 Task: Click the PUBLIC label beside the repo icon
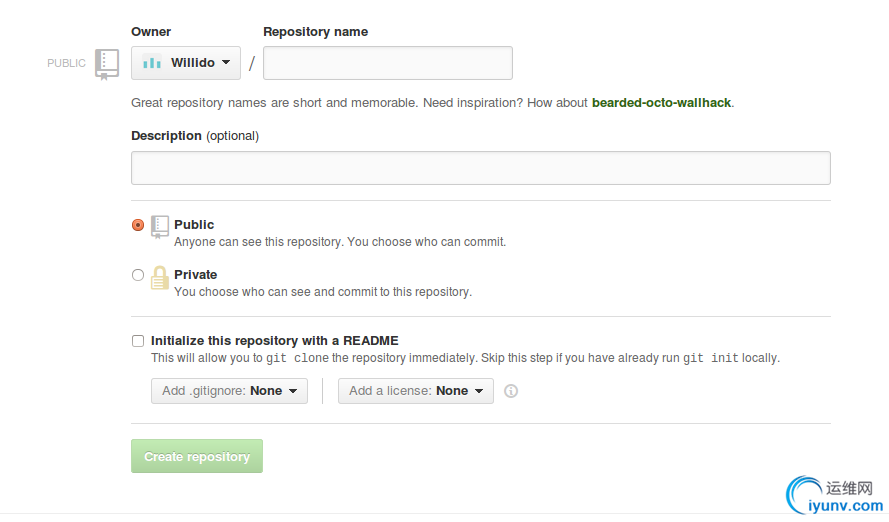click(x=67, y=64)
